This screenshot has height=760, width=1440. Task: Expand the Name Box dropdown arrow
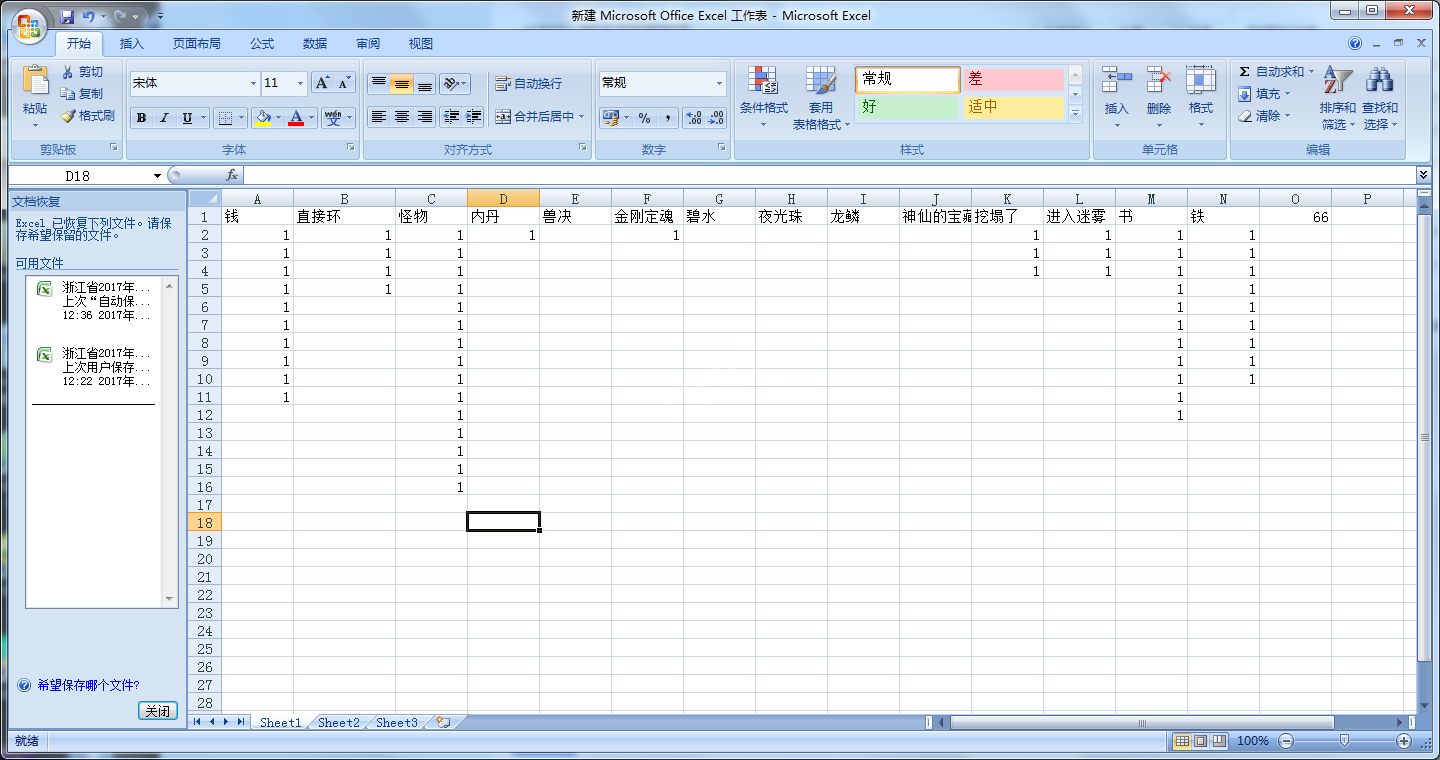(157, 176)
